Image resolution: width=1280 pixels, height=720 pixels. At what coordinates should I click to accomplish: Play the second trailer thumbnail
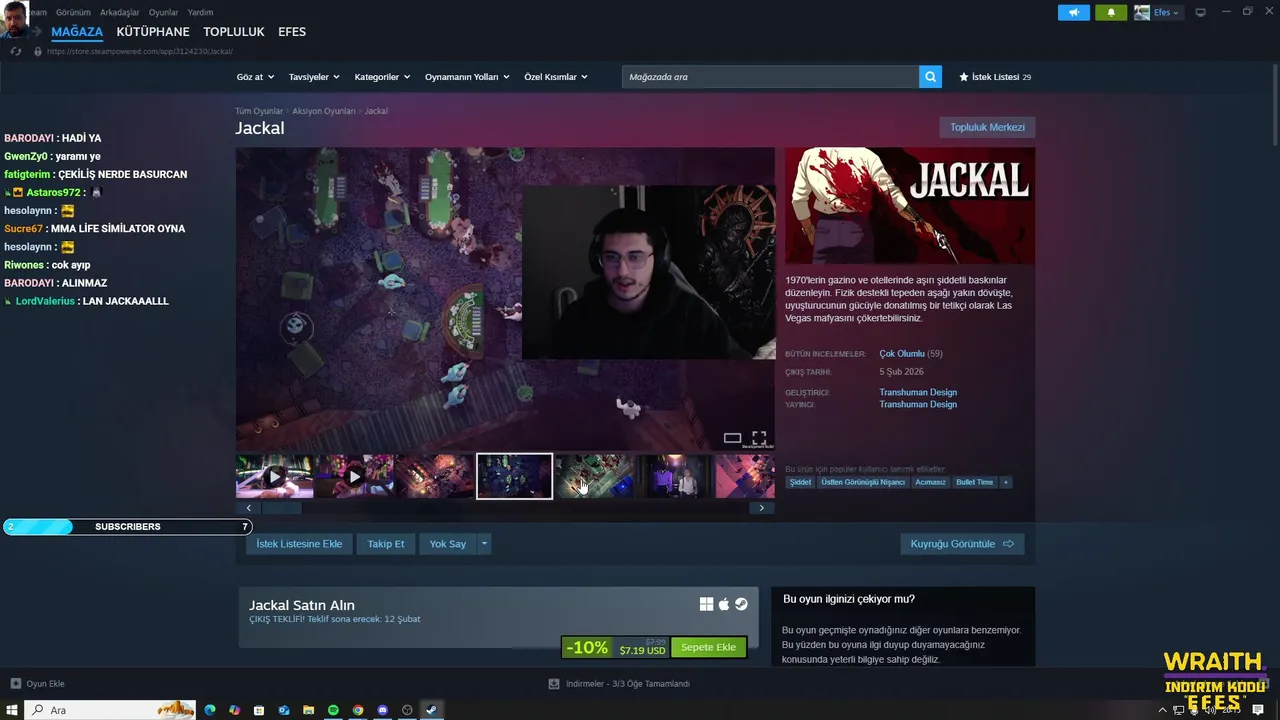(x=354, y=477)
